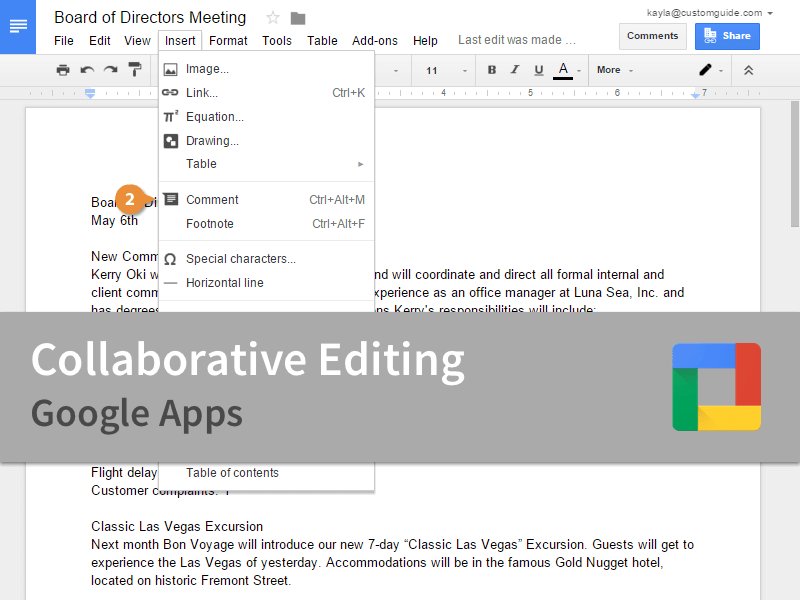This screenshot has width=800, height=600.
Task: Insert a Horizontal line
Action: (x=266, y=283)
